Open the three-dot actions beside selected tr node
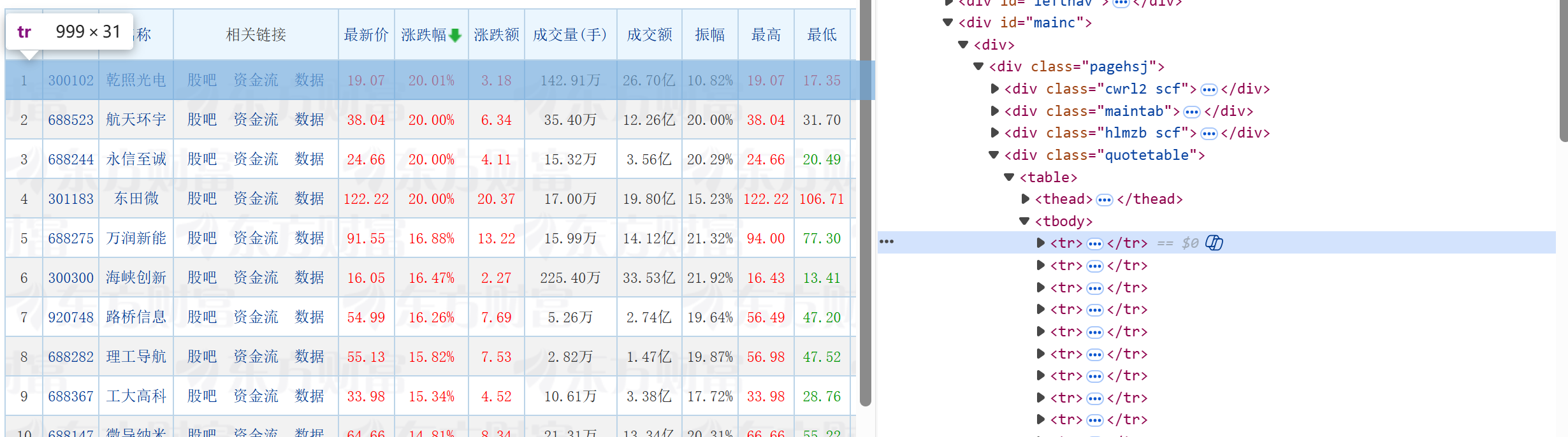The height and width of the screenshot is (437, 1568). coord(887,241)
